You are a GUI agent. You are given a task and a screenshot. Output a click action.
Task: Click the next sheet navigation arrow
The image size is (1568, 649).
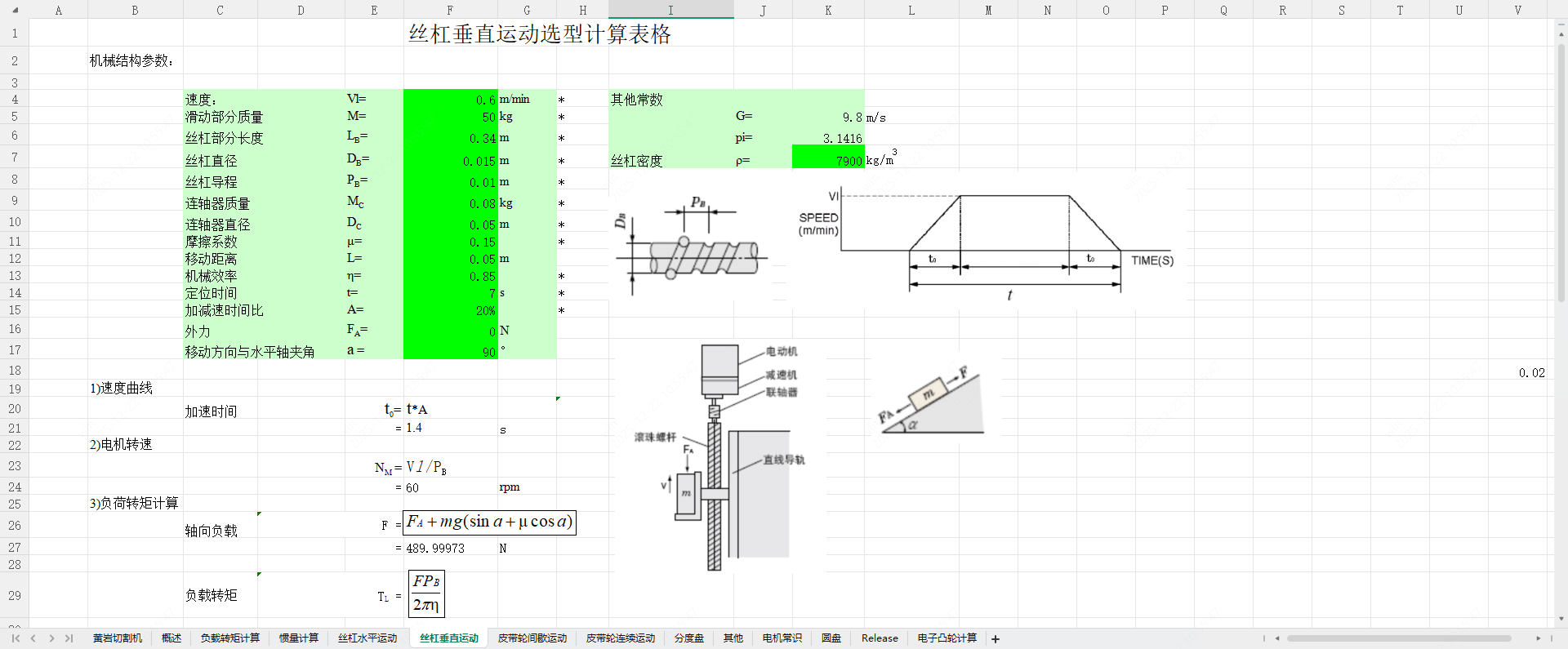pos(51,638)
